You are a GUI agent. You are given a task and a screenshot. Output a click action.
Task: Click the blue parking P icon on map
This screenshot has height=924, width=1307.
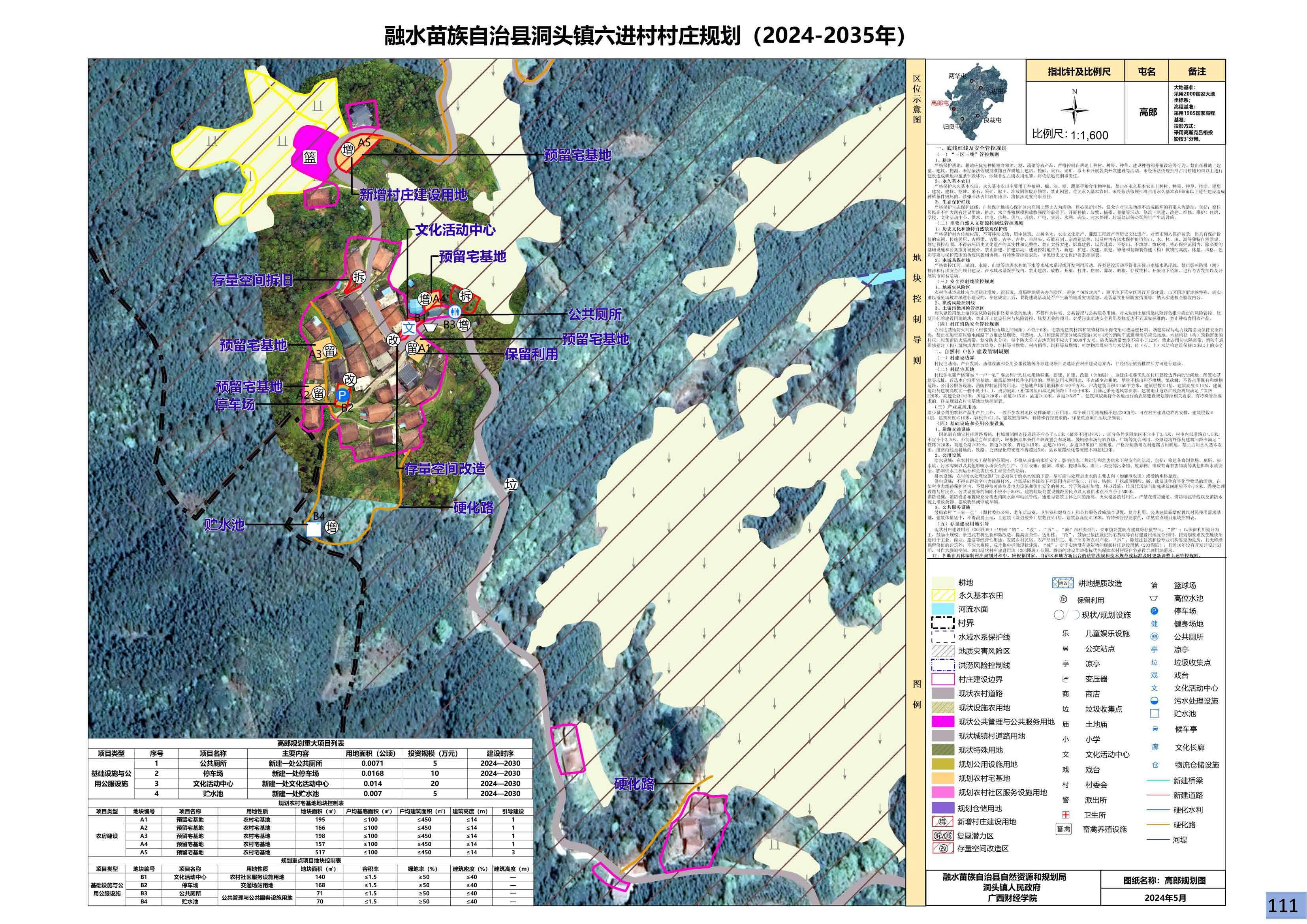tap(342, 395)
